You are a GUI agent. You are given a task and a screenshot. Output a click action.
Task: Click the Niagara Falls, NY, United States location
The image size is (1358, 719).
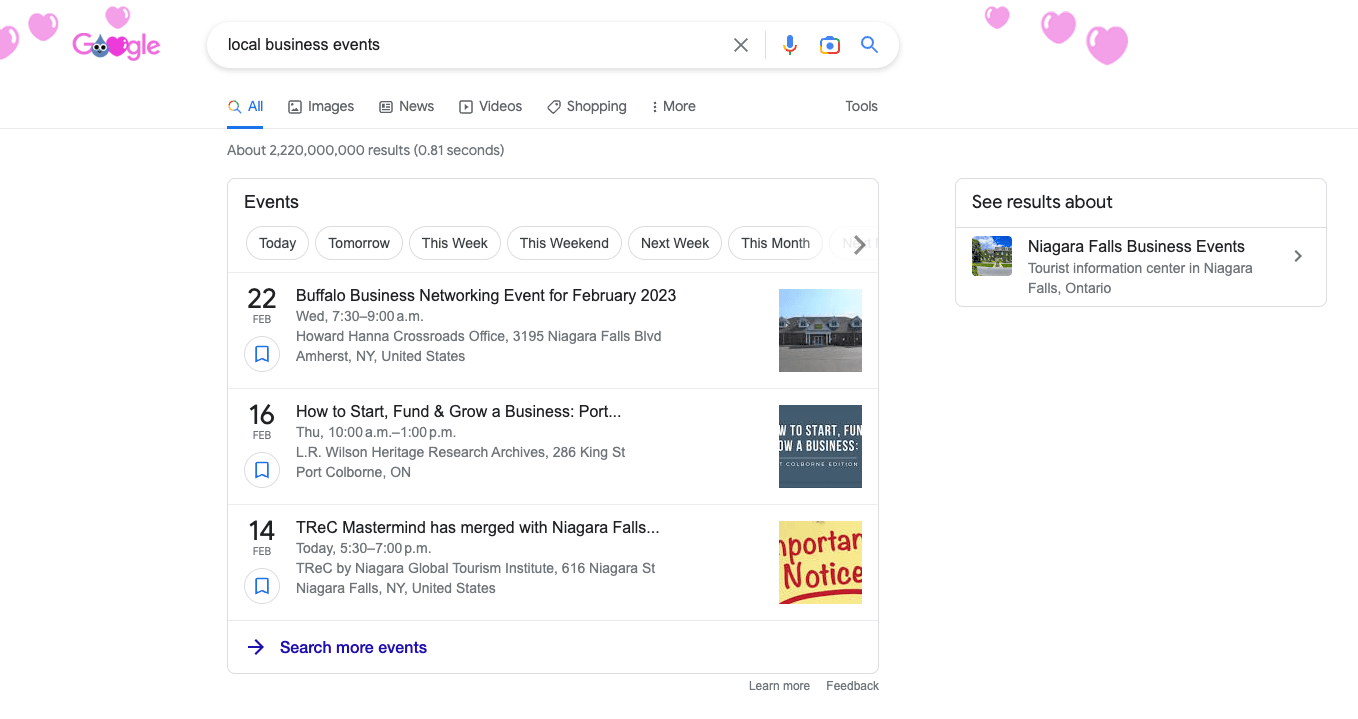point(396,589)
